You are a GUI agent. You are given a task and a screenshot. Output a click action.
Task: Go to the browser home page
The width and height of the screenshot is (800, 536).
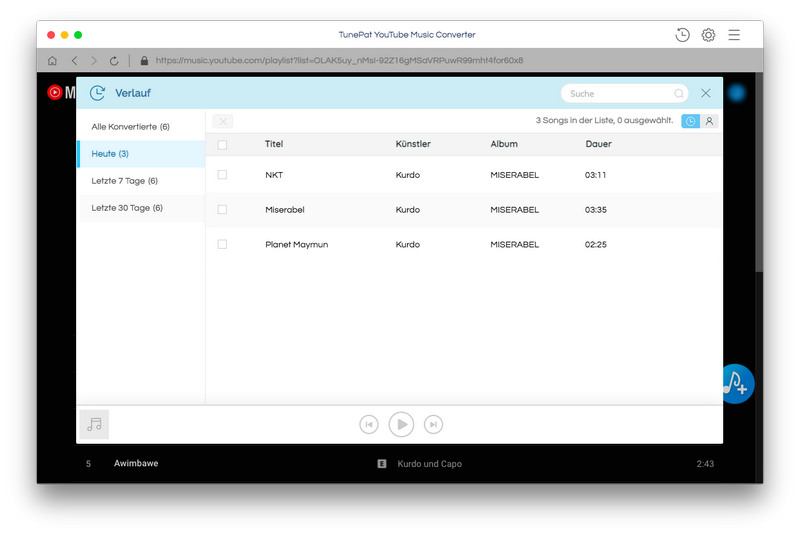point(52,61)
